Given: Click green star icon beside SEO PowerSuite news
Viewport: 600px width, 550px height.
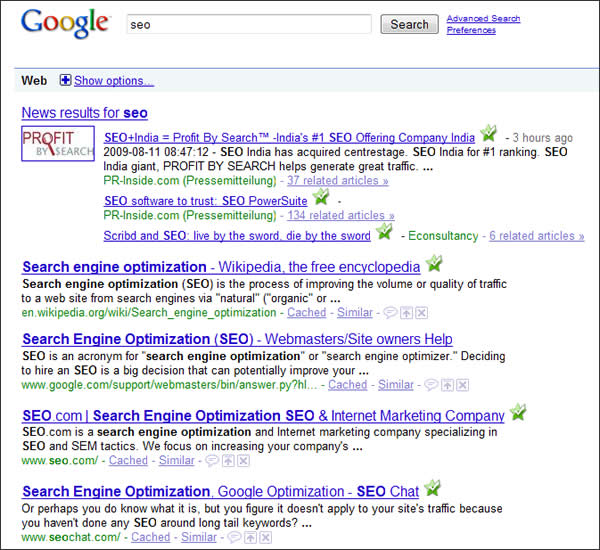Looking at the screenshot, I should click(320, 199).
